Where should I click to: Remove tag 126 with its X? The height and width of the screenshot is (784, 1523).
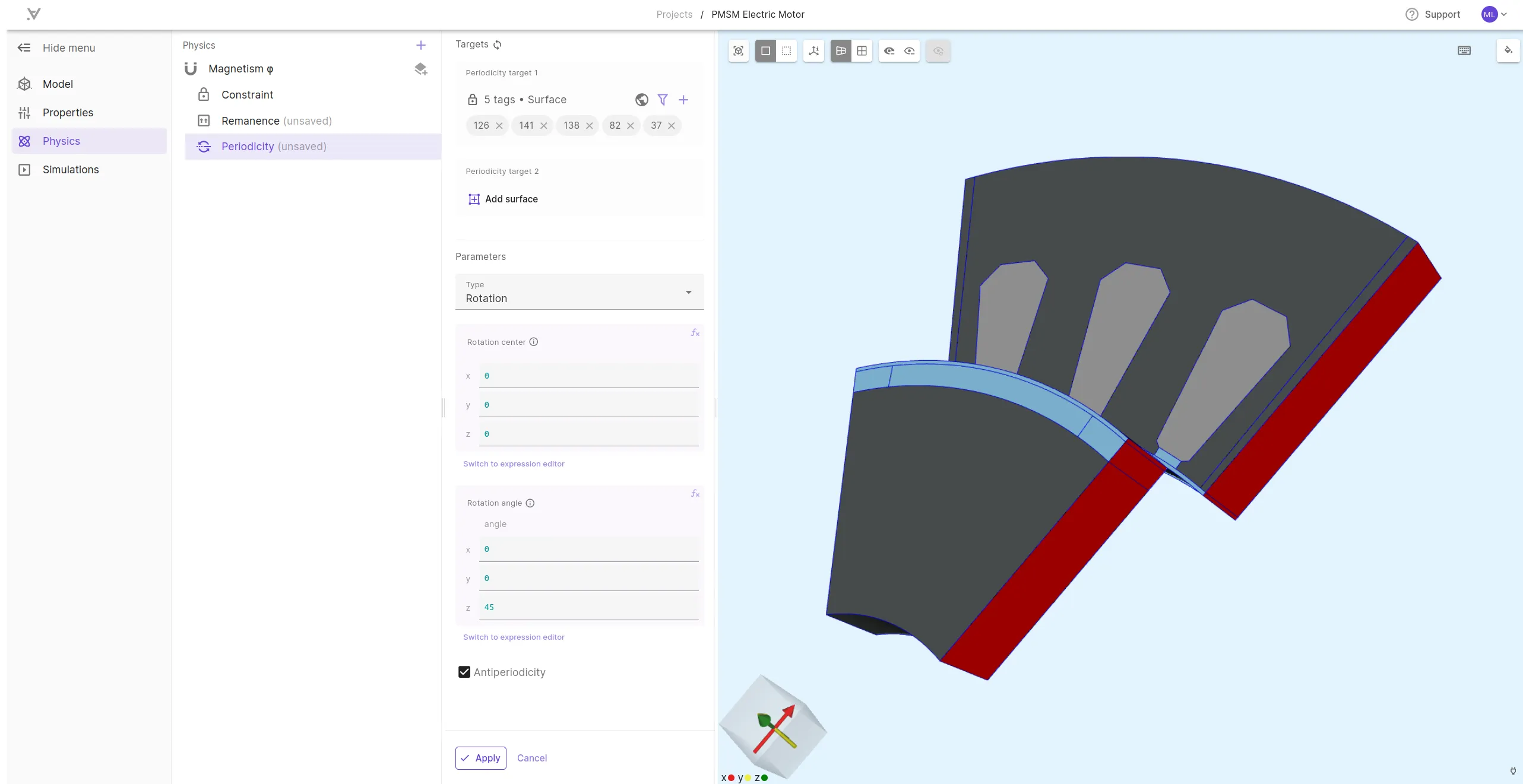pyautogui.click(x=499, y=126)
